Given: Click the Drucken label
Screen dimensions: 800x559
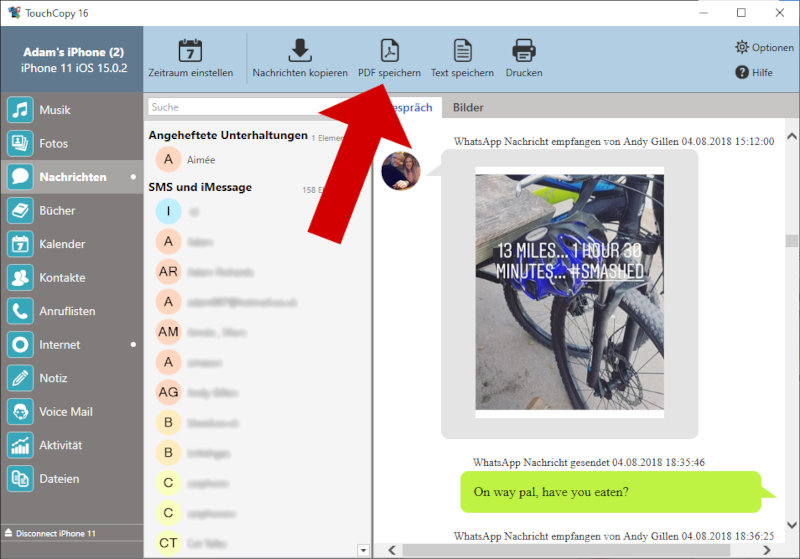Looking at the screenshot, I should tap(524, 72).
